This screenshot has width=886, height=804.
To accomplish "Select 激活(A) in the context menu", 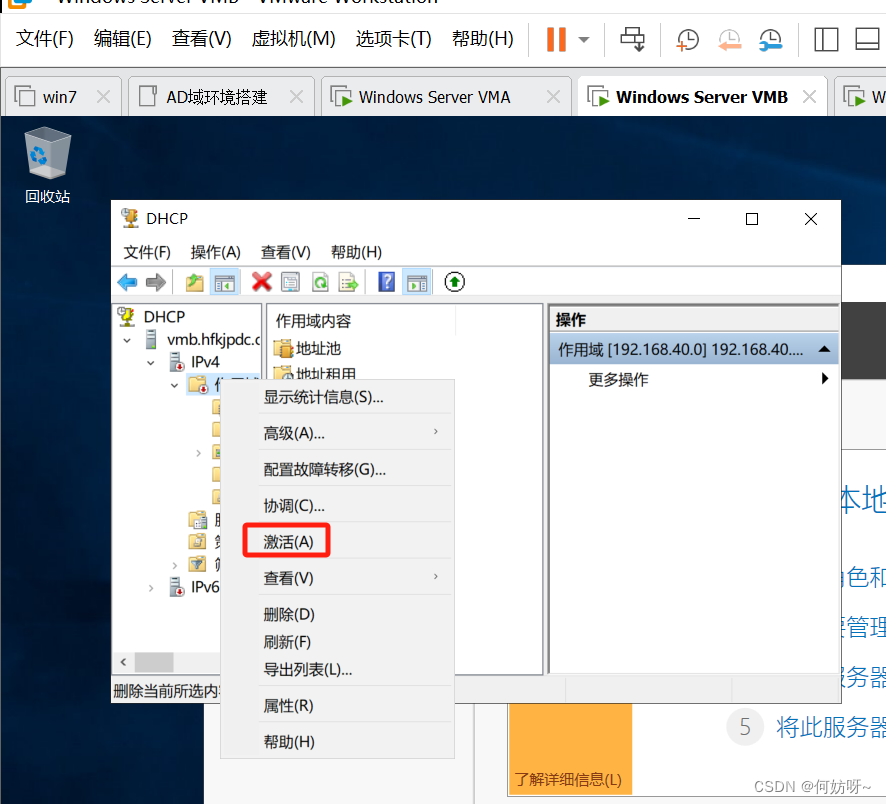I will coord(288,541).
